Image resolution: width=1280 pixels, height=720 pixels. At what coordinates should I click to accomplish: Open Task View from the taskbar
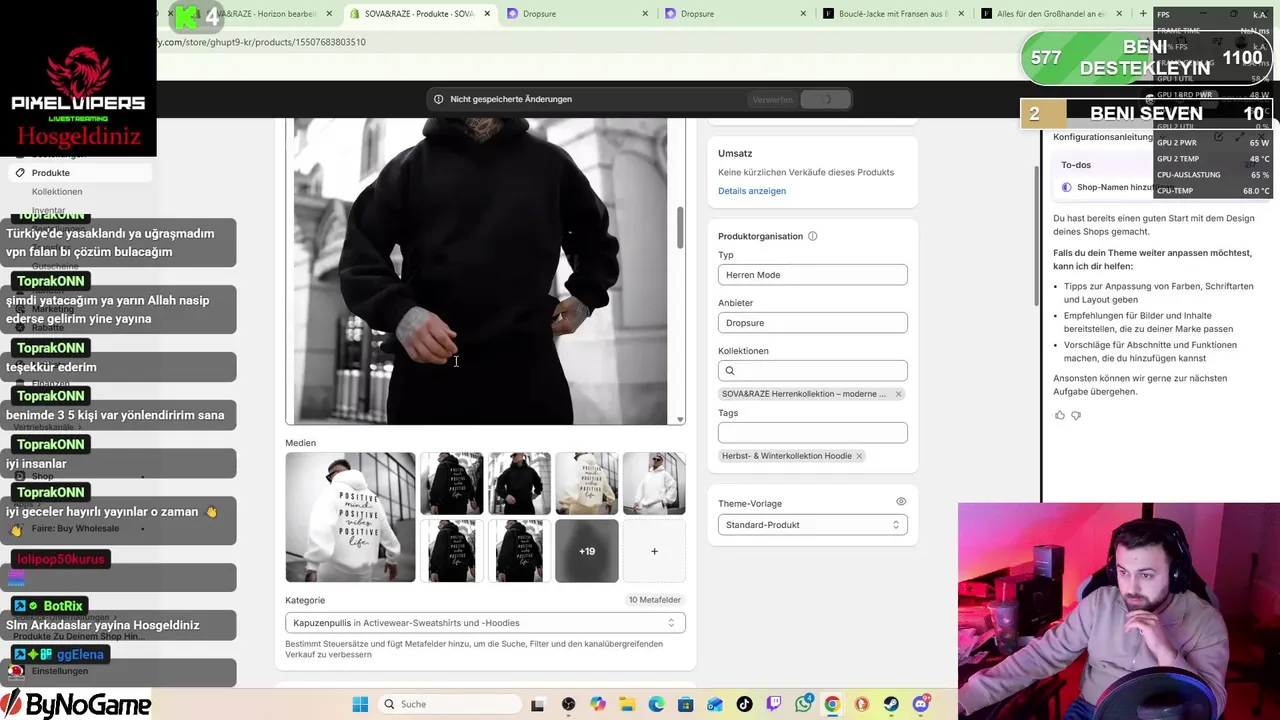tap(537, 704)
